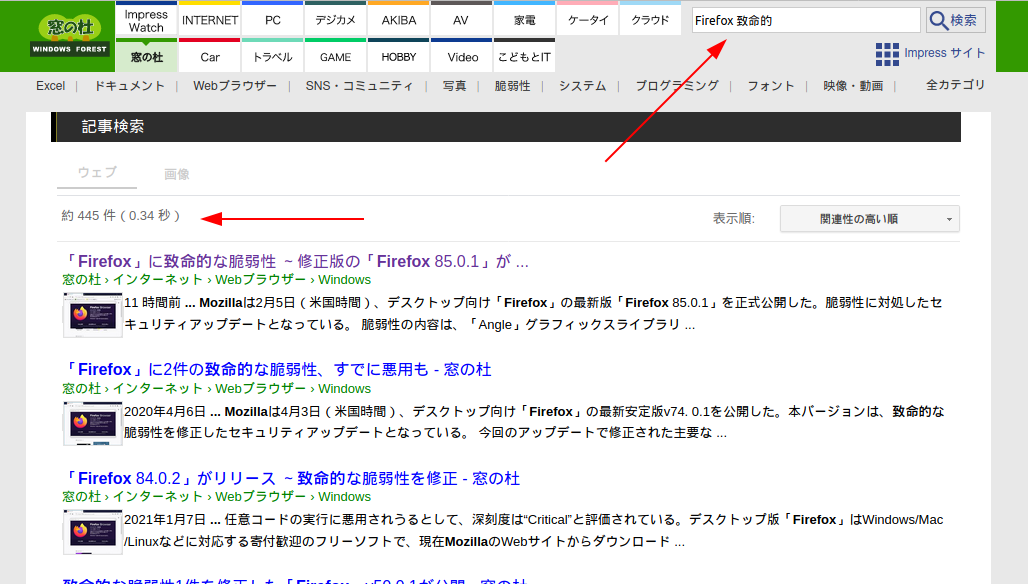Image resolution: width=1028 pixels, height=584 pixels.
Task: Open the Impress Watch site tab
Action: (146, 20)
